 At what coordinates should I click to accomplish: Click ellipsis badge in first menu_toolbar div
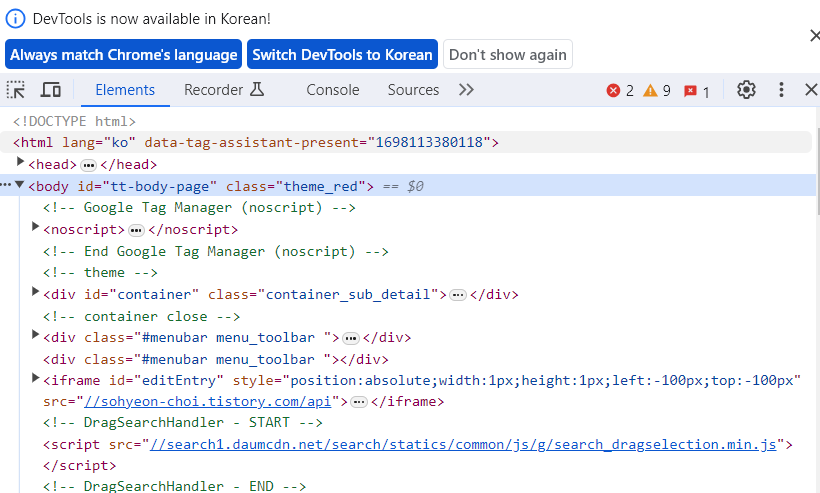pyautogui.click(x=351, y=339)
